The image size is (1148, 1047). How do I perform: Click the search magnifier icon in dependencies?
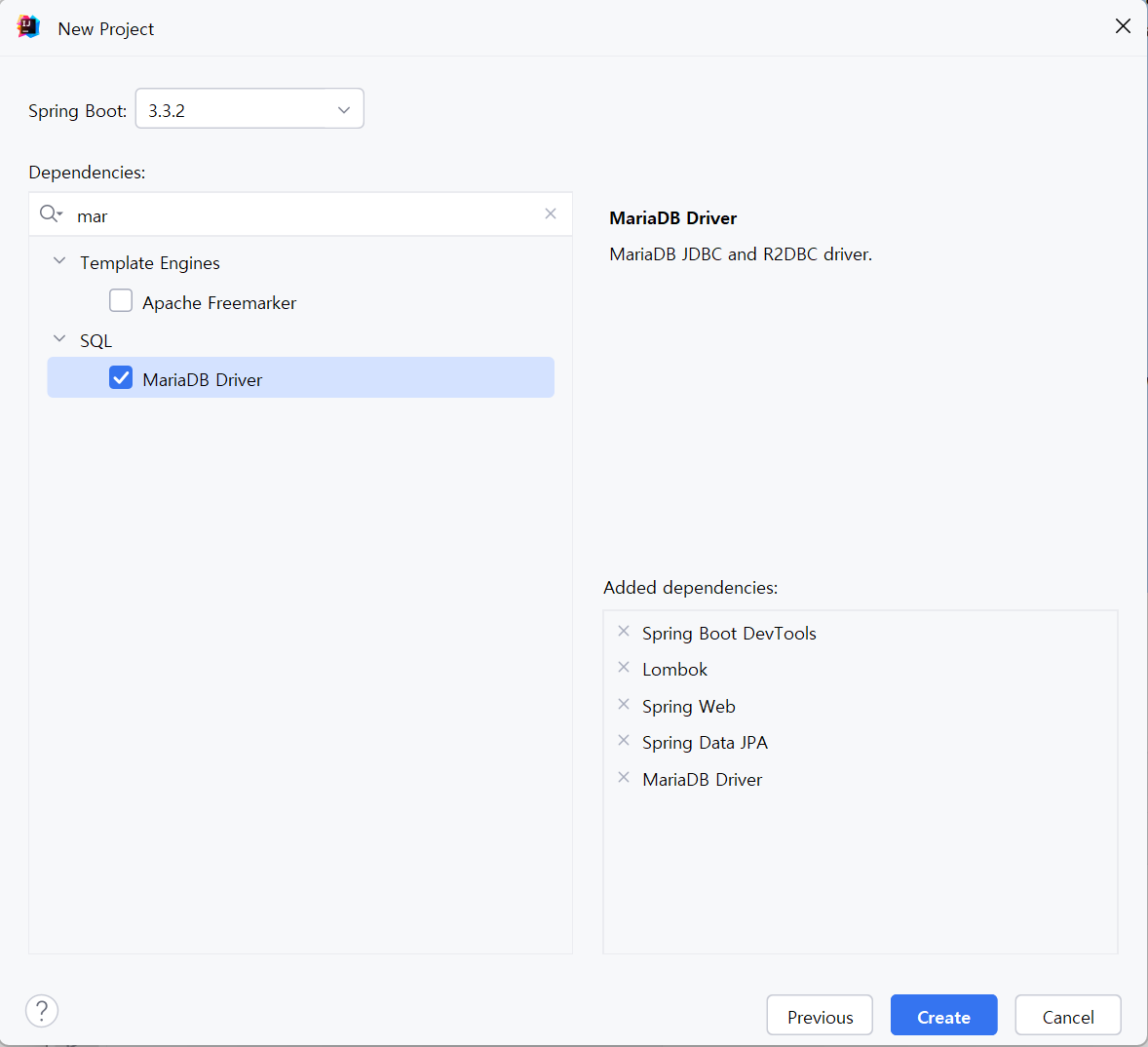[x=50, y=213]
